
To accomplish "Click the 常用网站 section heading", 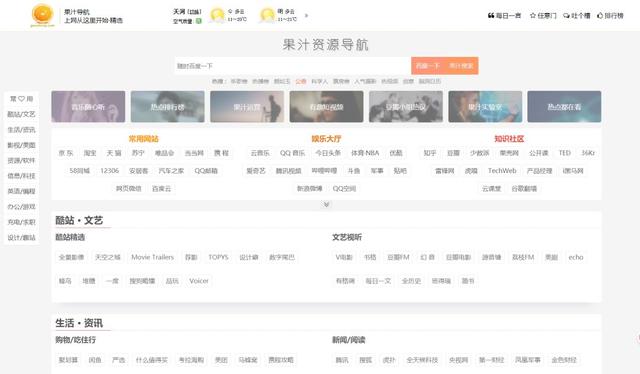I will (144, 139).
